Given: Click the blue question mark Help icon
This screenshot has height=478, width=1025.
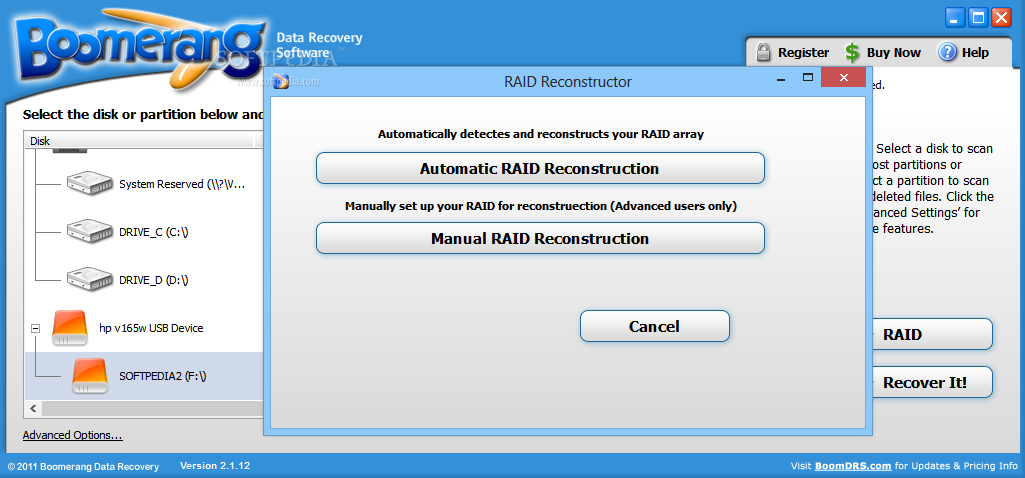Looking at the screenshot, I should pos(947,52).
